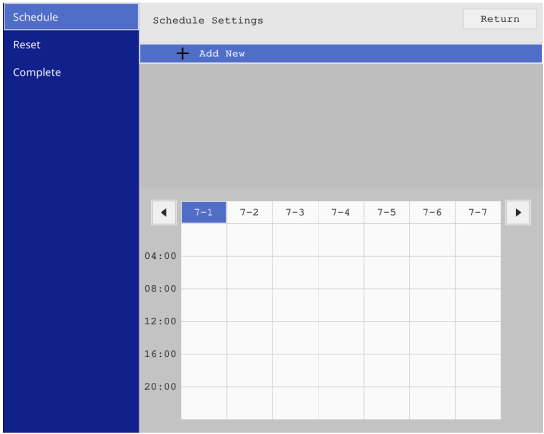Choose the 7-6 date header
The height and width of the screenshot is (434, 544).
(x=432, y=212)
